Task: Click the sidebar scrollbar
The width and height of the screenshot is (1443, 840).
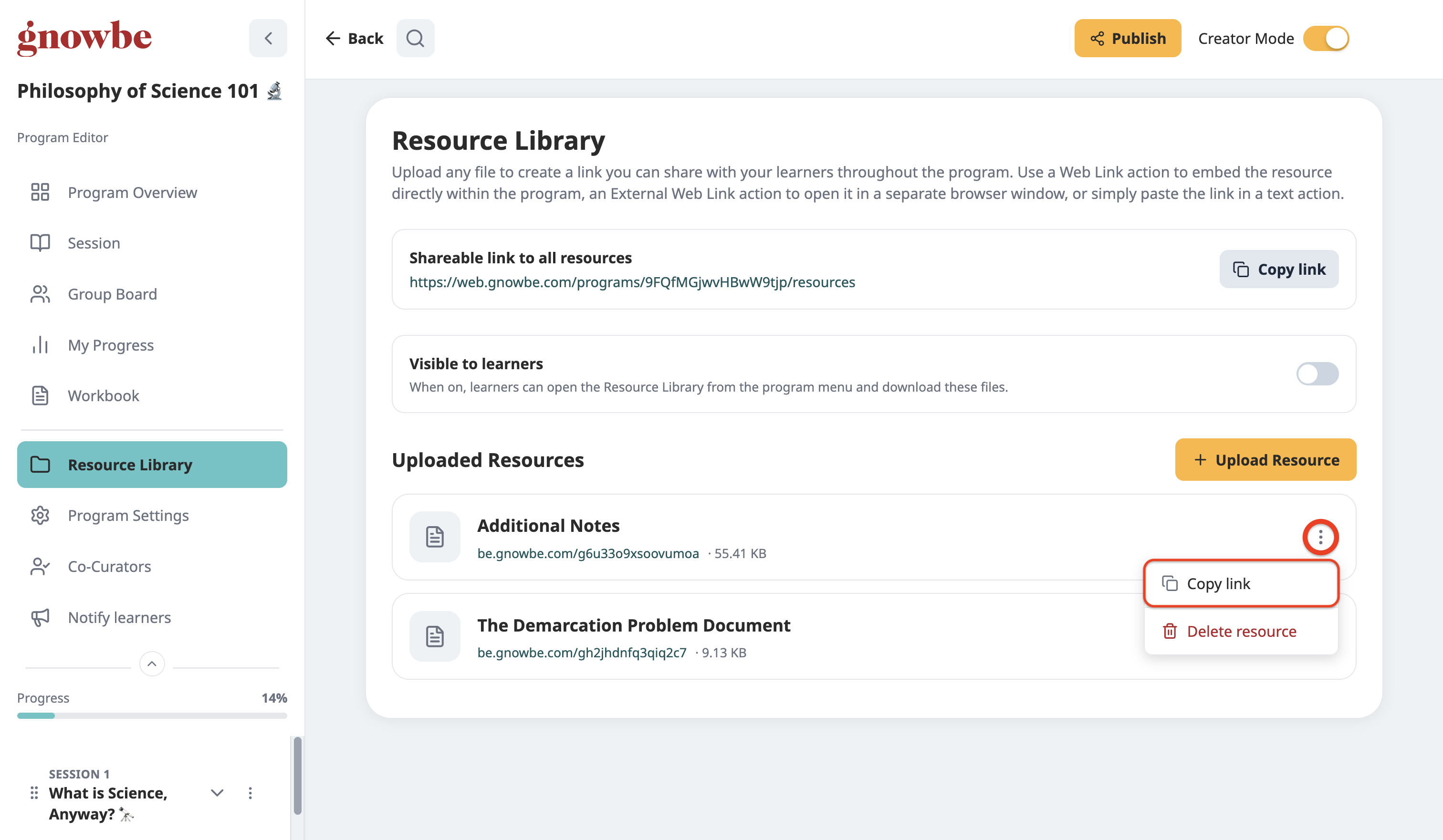Action: tap(297, 775)
